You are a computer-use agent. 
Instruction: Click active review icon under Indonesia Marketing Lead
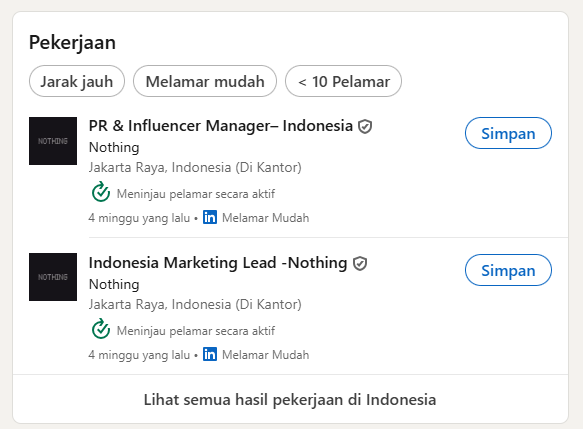pyautogui.click(x=101, y=329)
